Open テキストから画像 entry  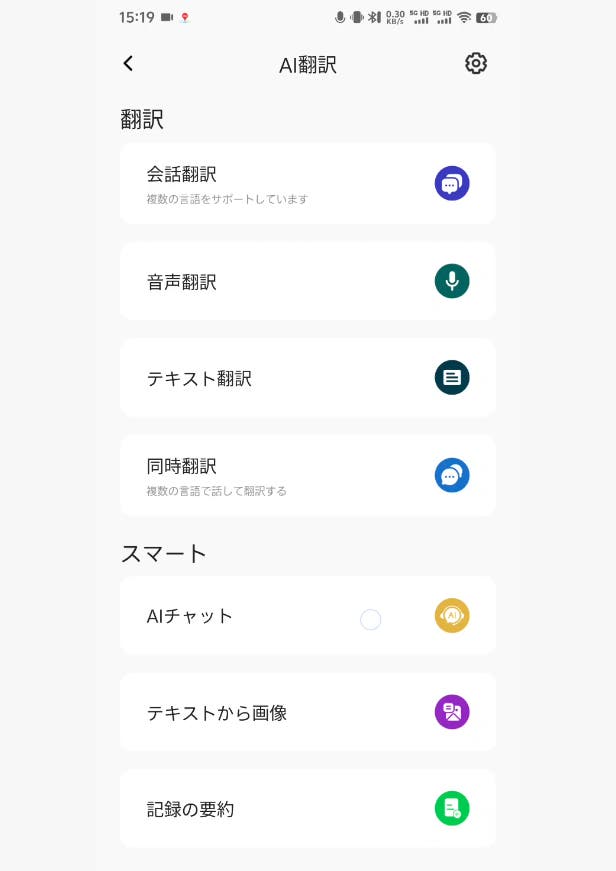click(217, 713)
